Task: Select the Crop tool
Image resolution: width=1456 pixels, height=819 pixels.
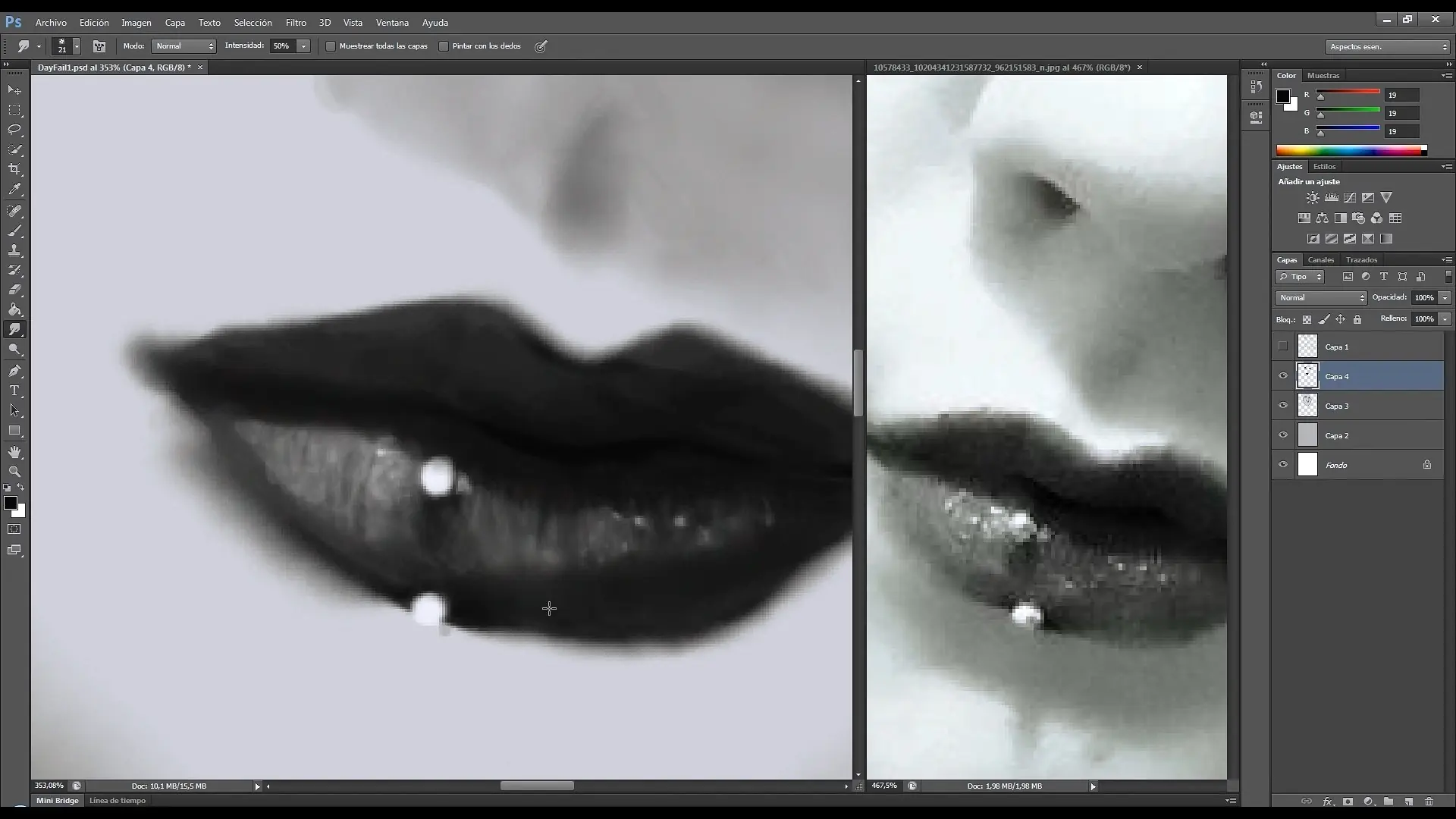Action: tap(14, 169)
